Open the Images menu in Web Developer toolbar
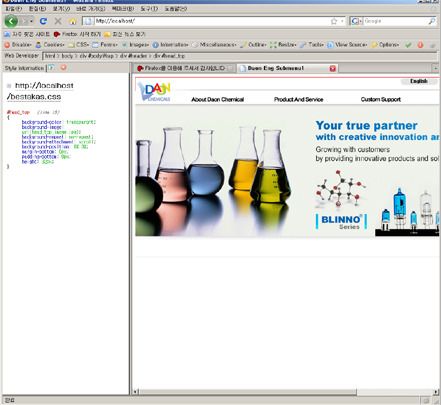The width and height of the screenshot is (441, 405). point(135,45)
